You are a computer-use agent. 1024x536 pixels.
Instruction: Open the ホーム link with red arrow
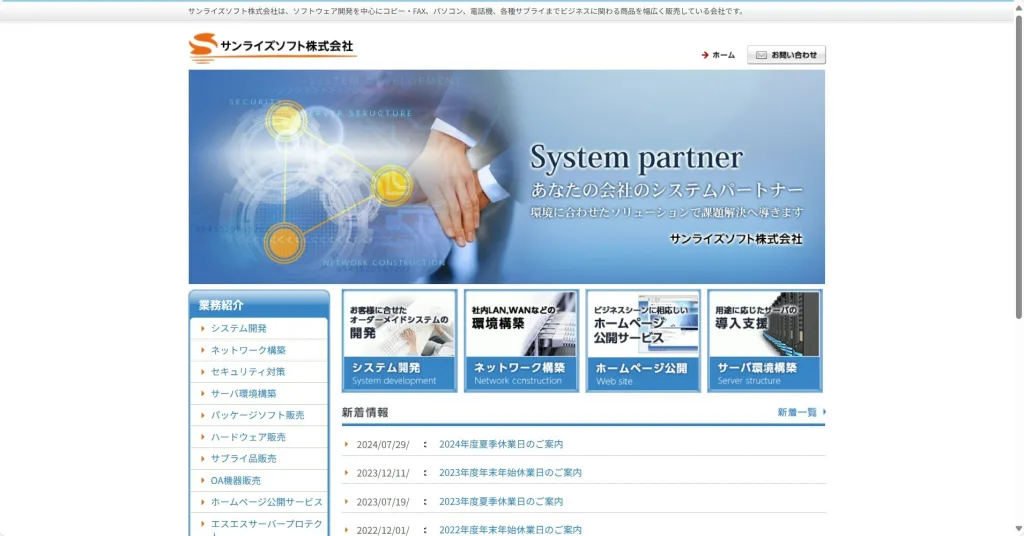point(718,55)
